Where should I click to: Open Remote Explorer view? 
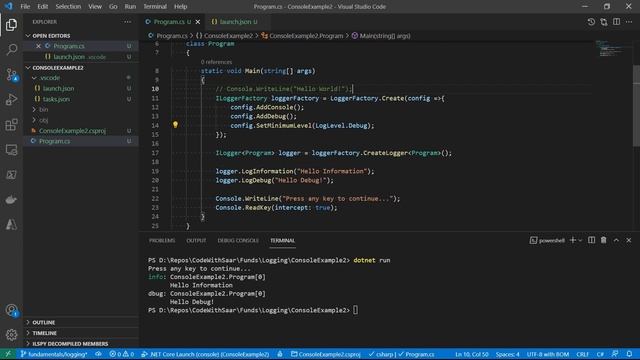[x=11, y=150]
